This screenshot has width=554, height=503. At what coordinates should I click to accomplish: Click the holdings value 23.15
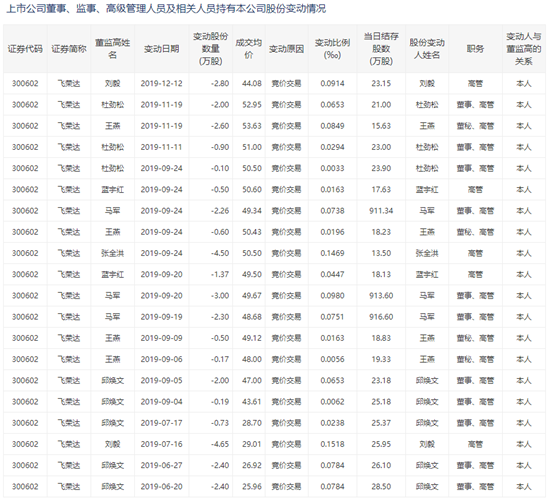point(381,84)
